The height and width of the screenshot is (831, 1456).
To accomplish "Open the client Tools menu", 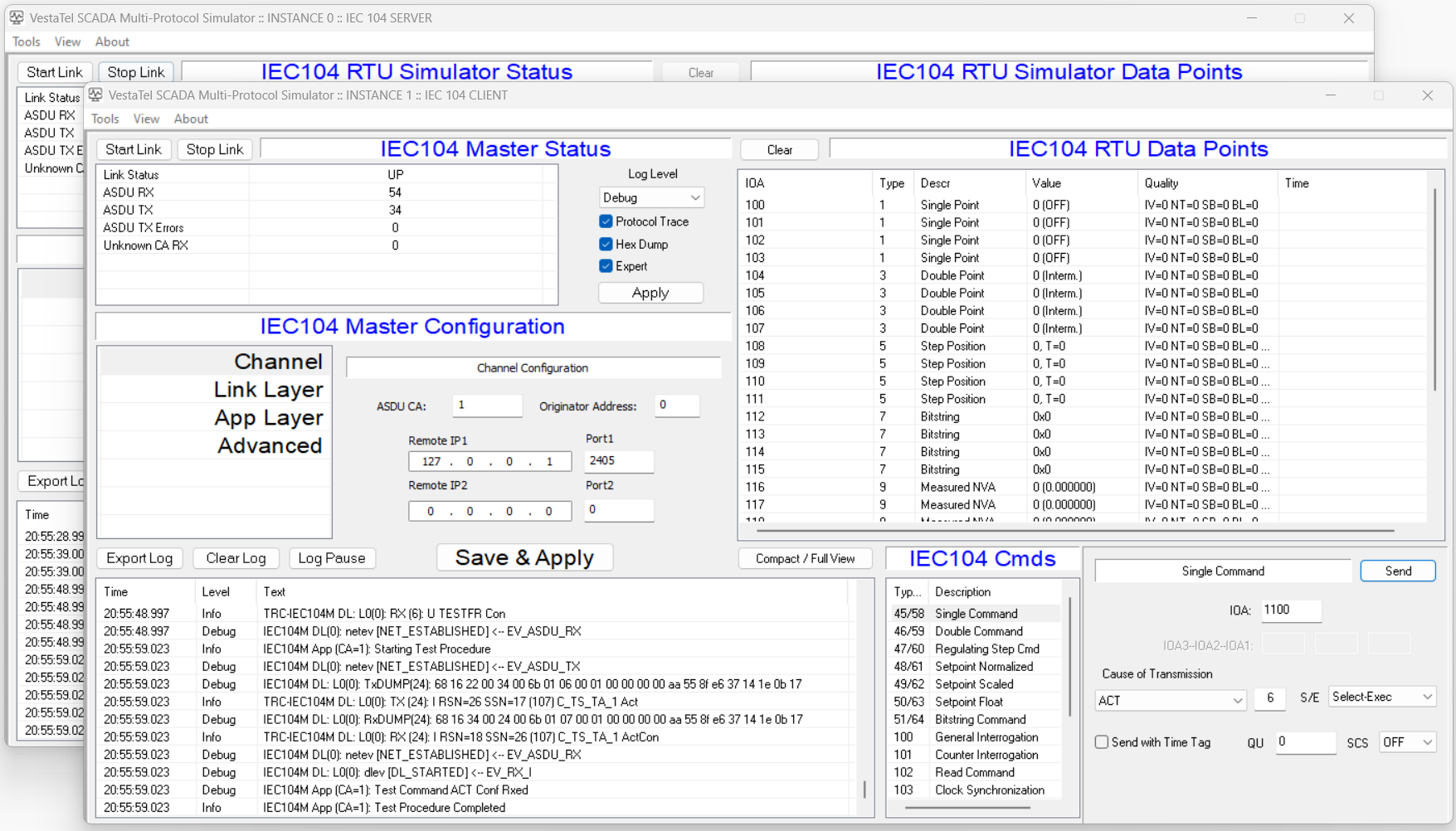I will 105,119.
